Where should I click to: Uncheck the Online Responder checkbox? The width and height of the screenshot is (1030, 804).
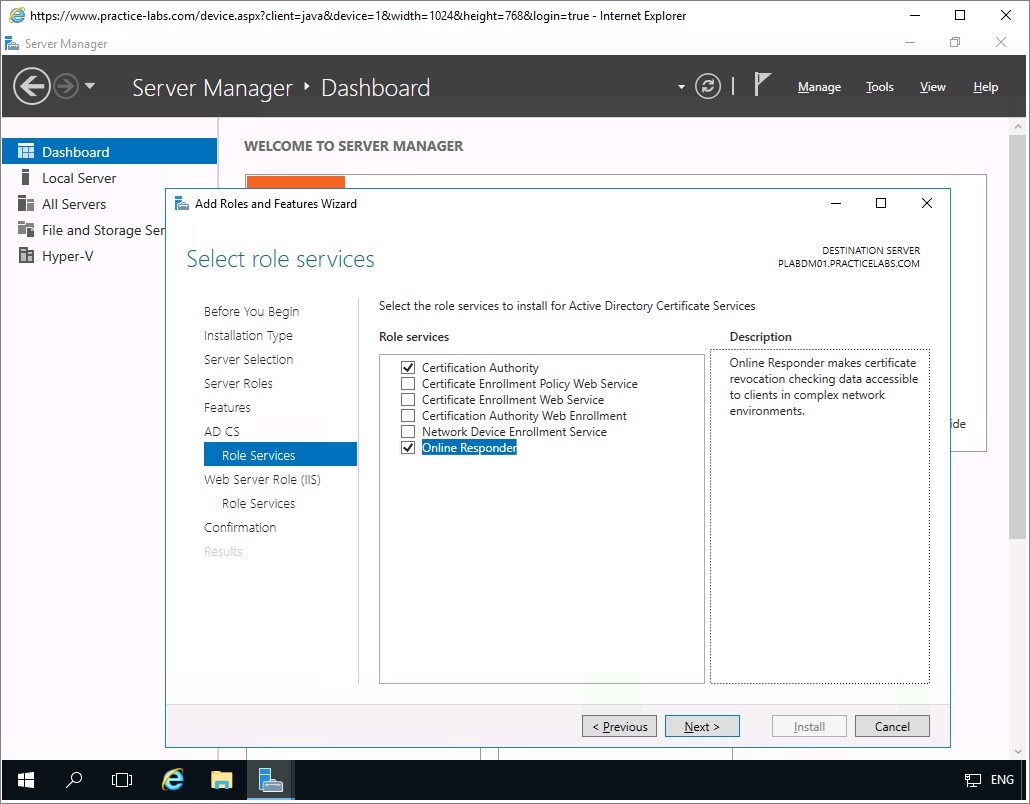408,447
